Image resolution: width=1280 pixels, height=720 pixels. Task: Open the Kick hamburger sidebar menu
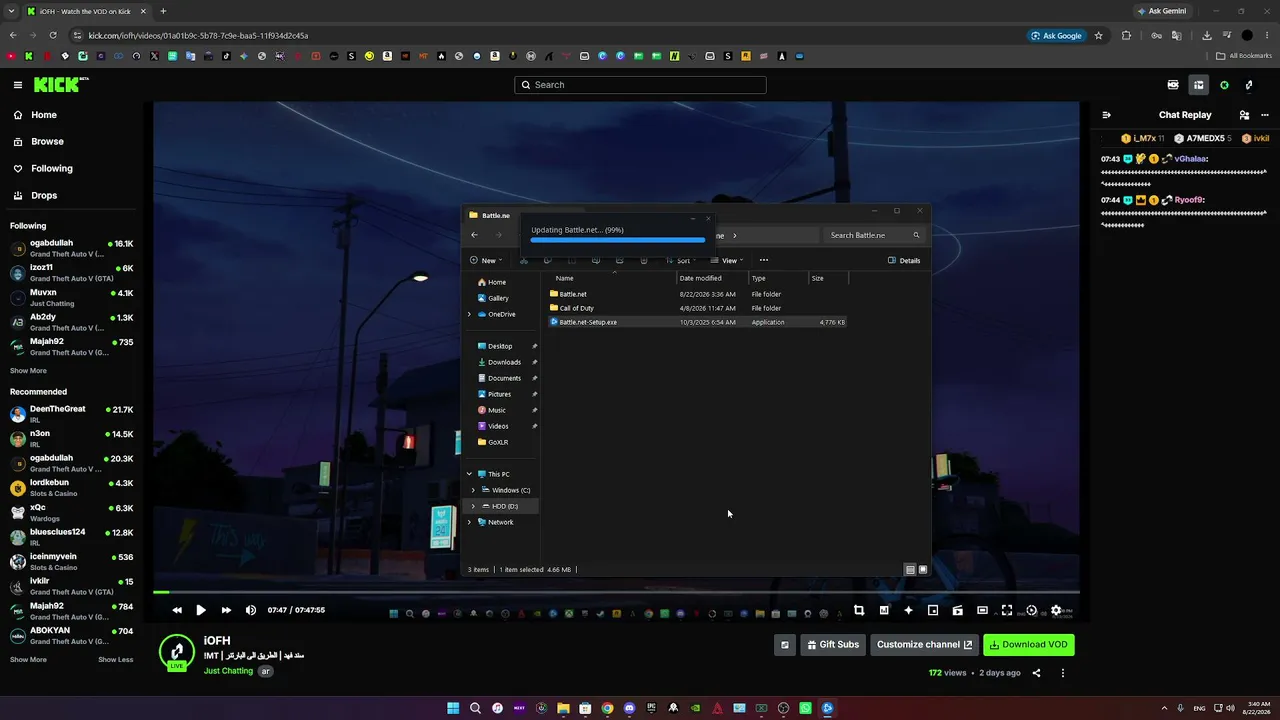tap(17, 85)
